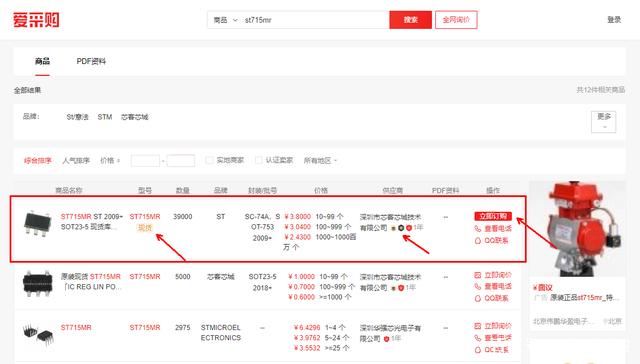
Task: Click 立即询价 icon in the 5000-quantity row
Action: coord(478,275)
